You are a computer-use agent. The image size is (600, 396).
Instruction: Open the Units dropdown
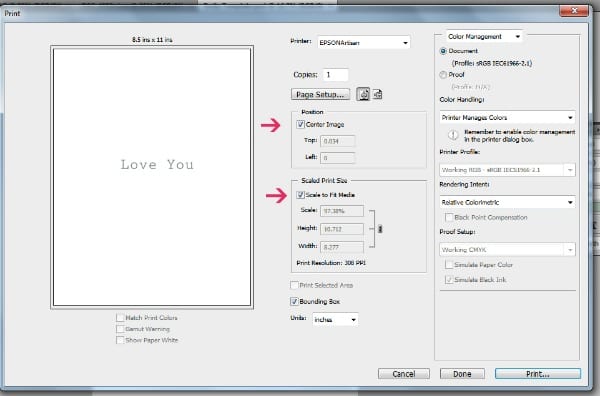(x=335, y=319)
